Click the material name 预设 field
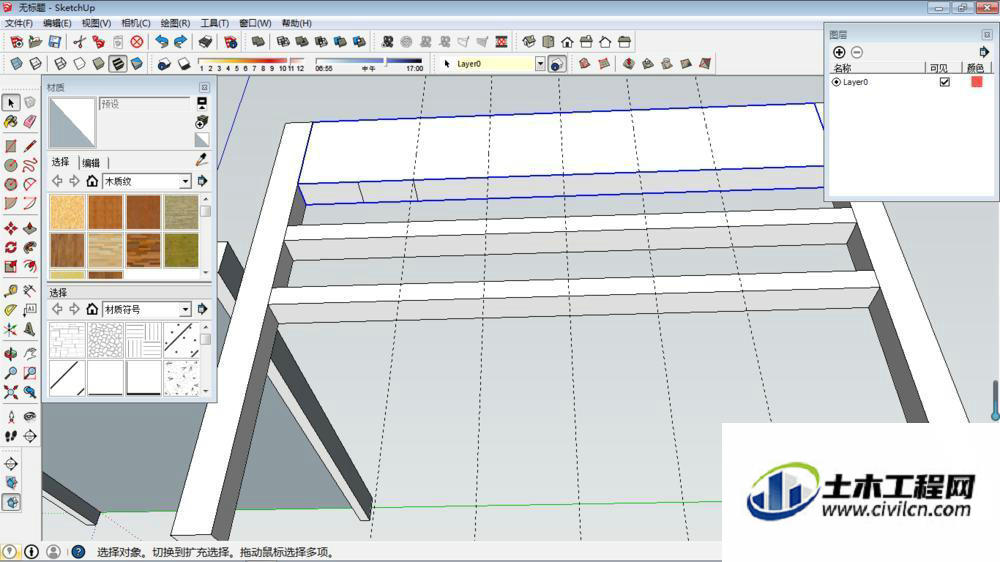Viewport: 1000px width, 562px height. (145, 104)
